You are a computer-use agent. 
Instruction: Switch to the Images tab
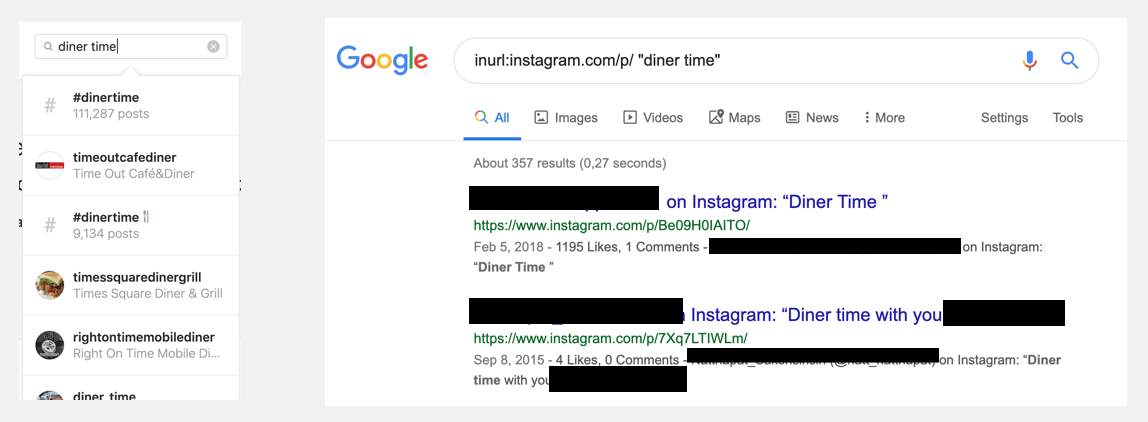pos(565,117)
